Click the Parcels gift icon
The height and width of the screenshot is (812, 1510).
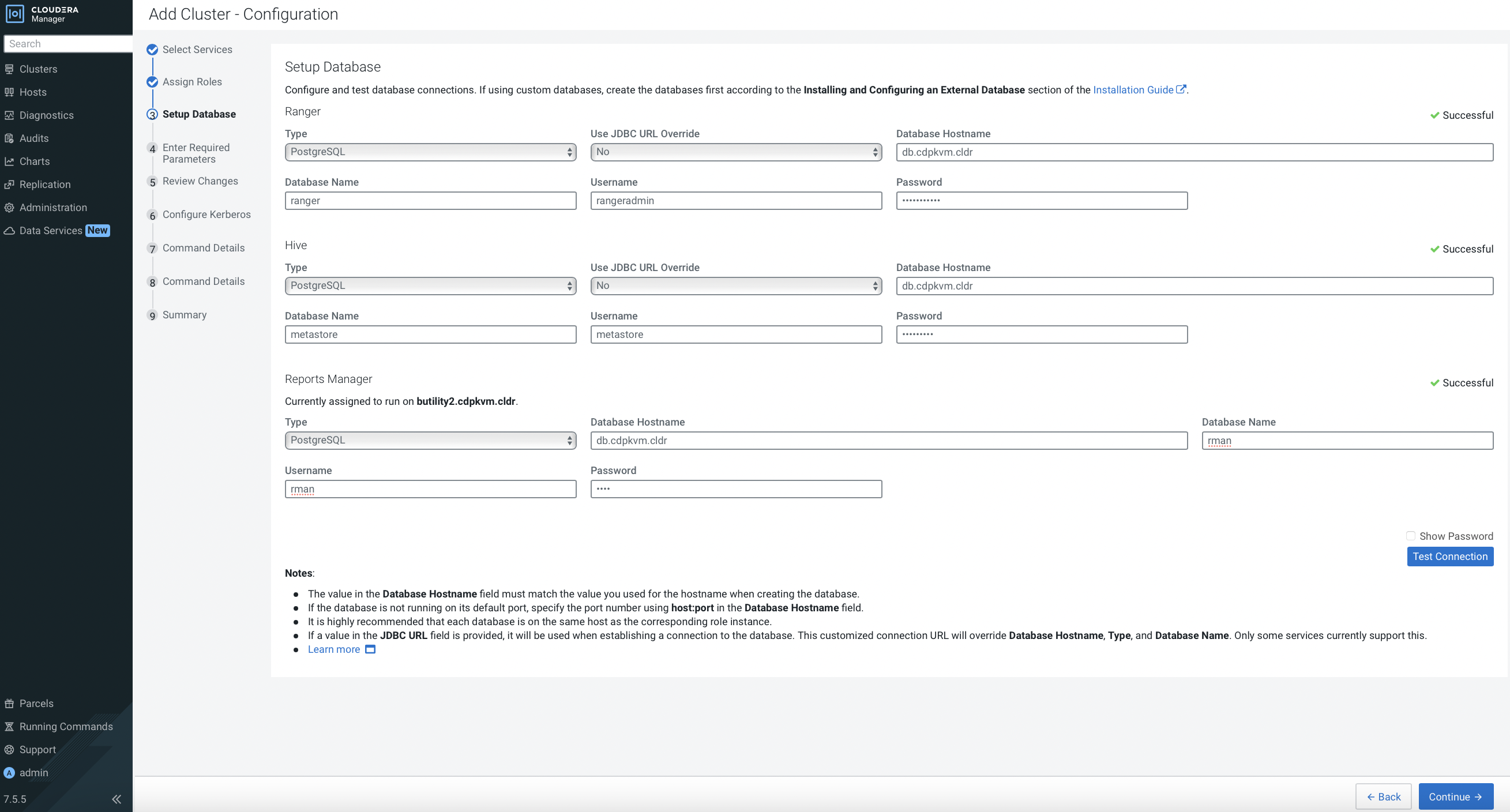click(9, 703)
